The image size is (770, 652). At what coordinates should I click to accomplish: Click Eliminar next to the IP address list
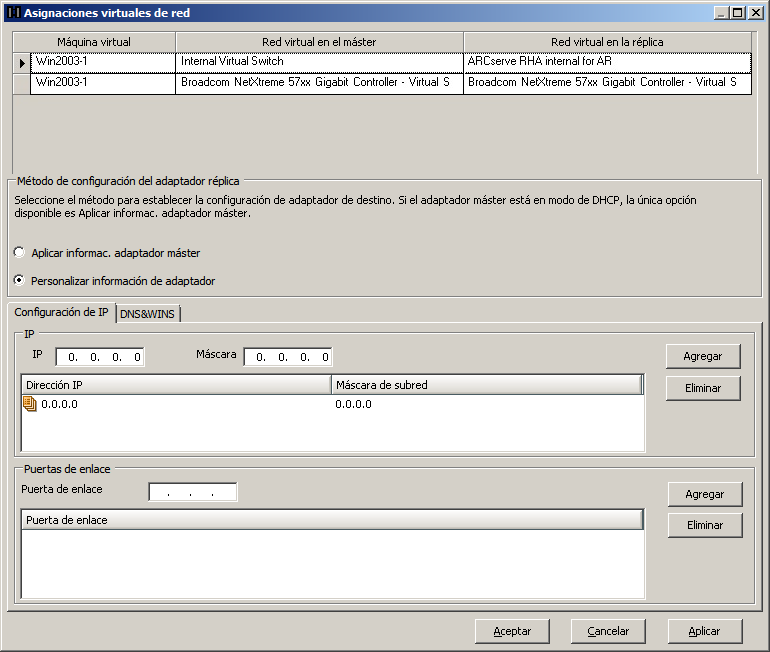(x=703, y=388)
